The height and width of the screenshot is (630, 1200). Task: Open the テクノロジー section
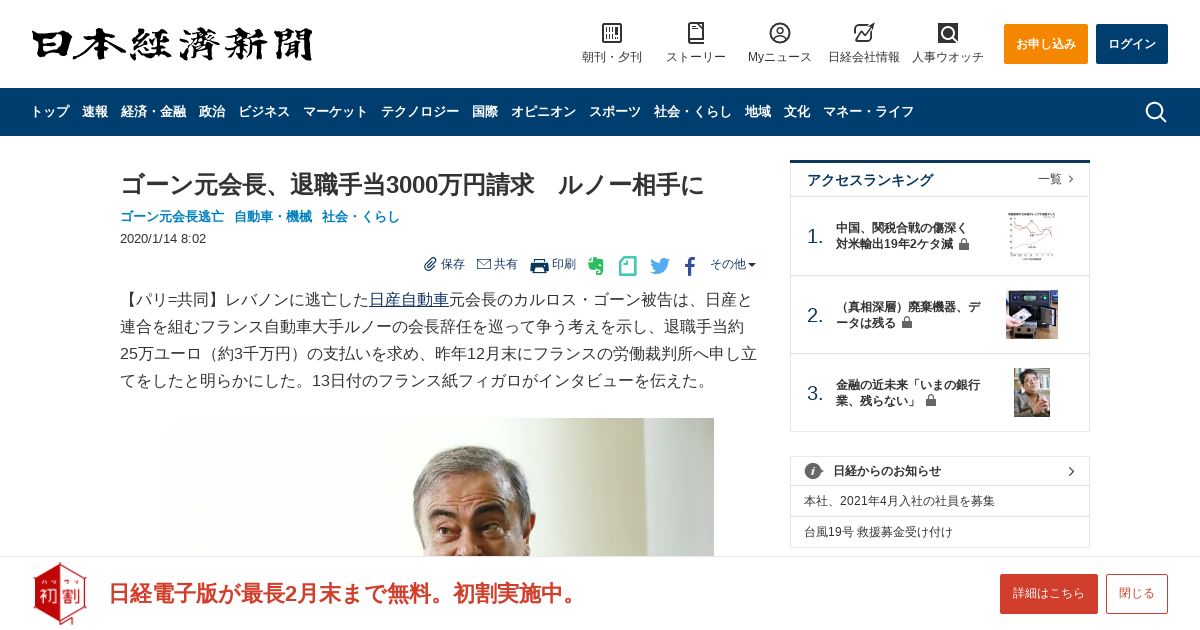420,112
